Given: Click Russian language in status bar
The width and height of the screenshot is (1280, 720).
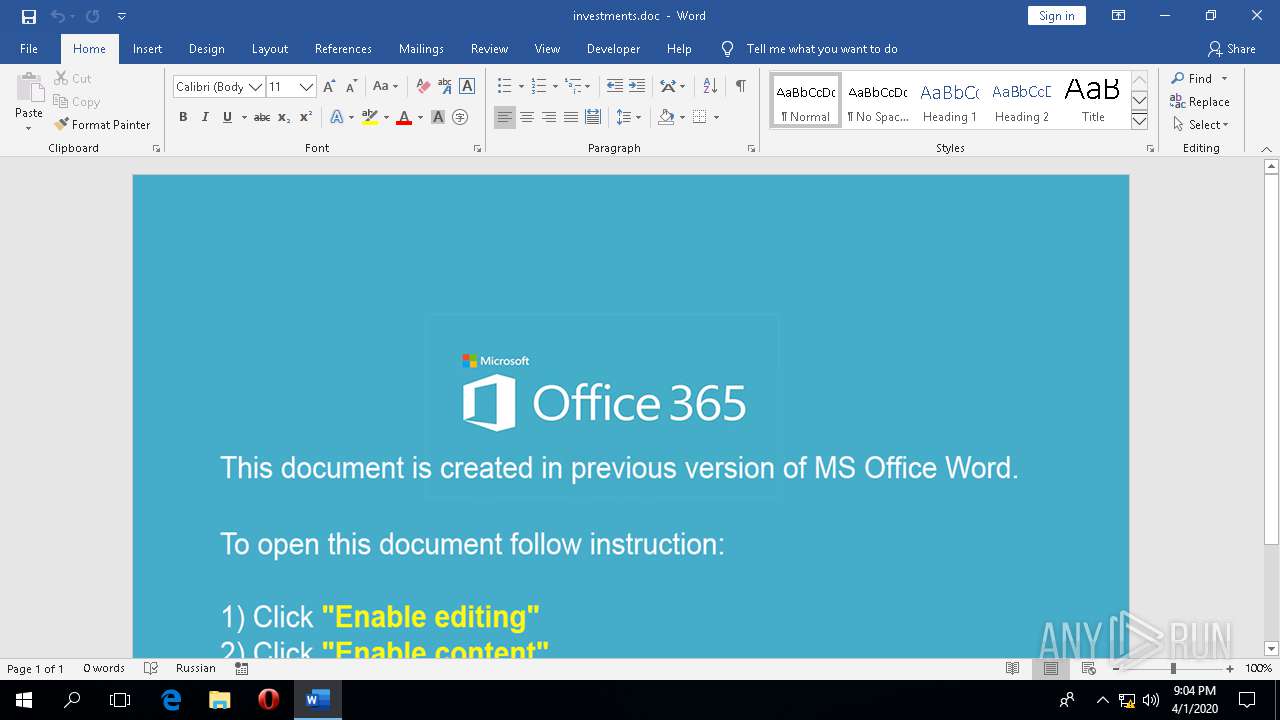Looking at the screenshot, I should point(196,668).
